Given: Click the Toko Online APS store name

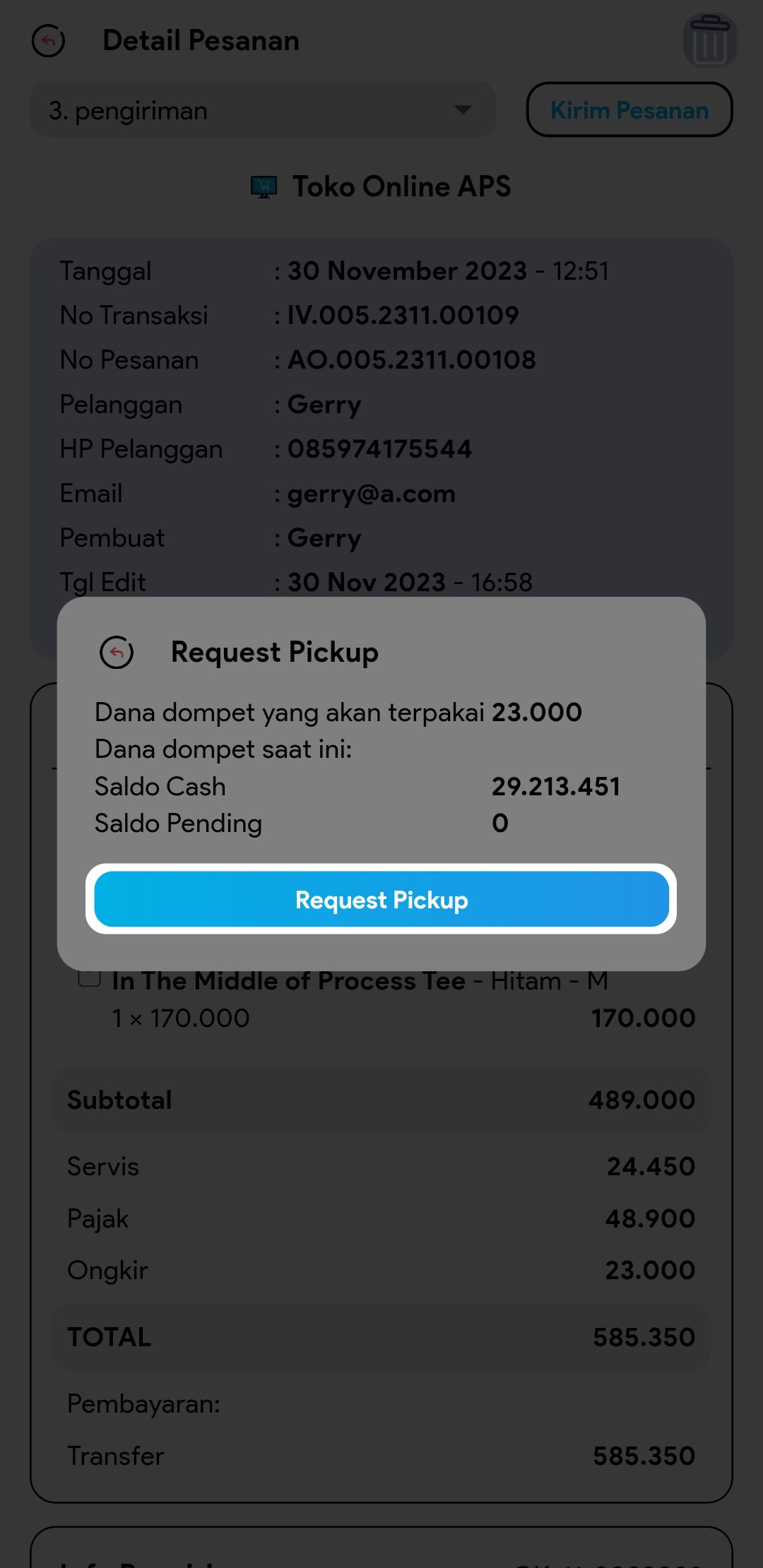Looking at the screenshot, I should pos(401,187).
